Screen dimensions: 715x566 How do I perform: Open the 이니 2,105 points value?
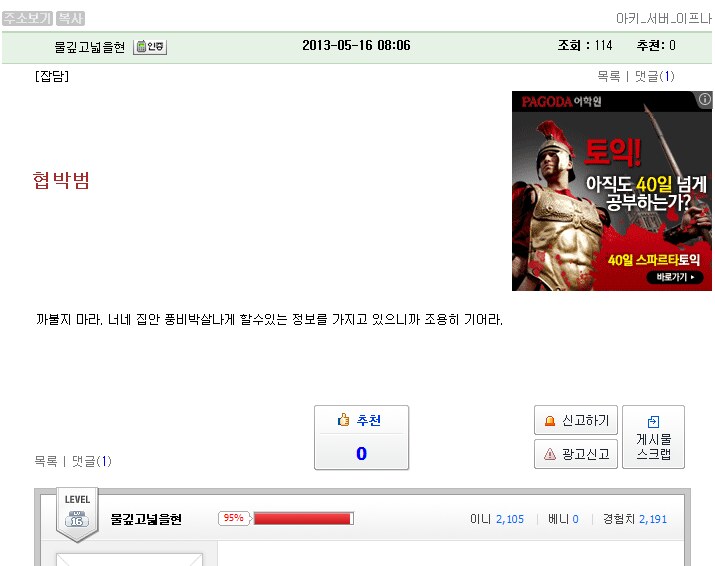coord(510,519)
